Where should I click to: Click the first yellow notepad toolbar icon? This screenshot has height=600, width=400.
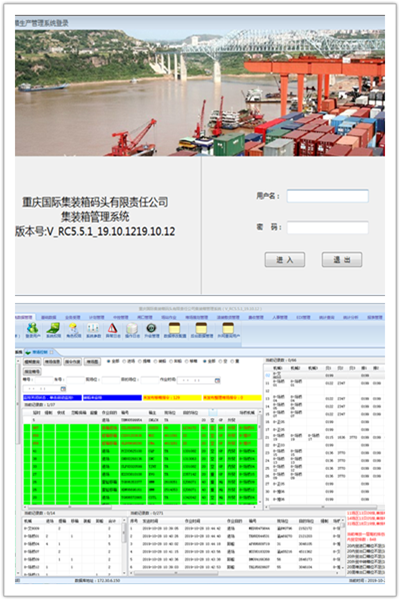click(x=175, y=328)
